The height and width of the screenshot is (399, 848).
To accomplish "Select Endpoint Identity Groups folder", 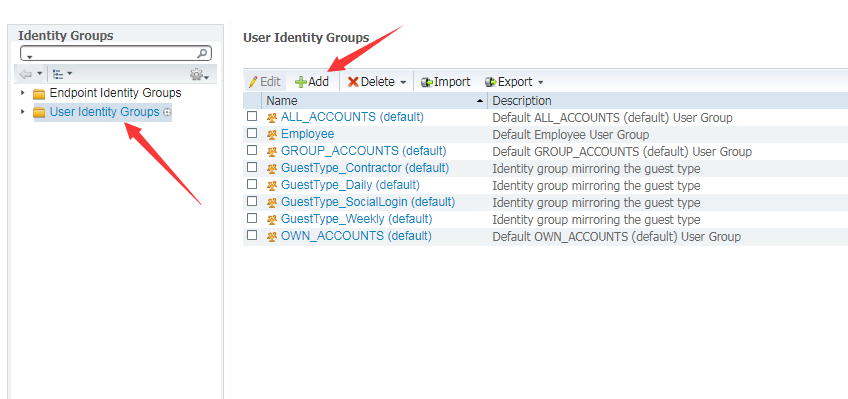I will click(x=115, y=93).
